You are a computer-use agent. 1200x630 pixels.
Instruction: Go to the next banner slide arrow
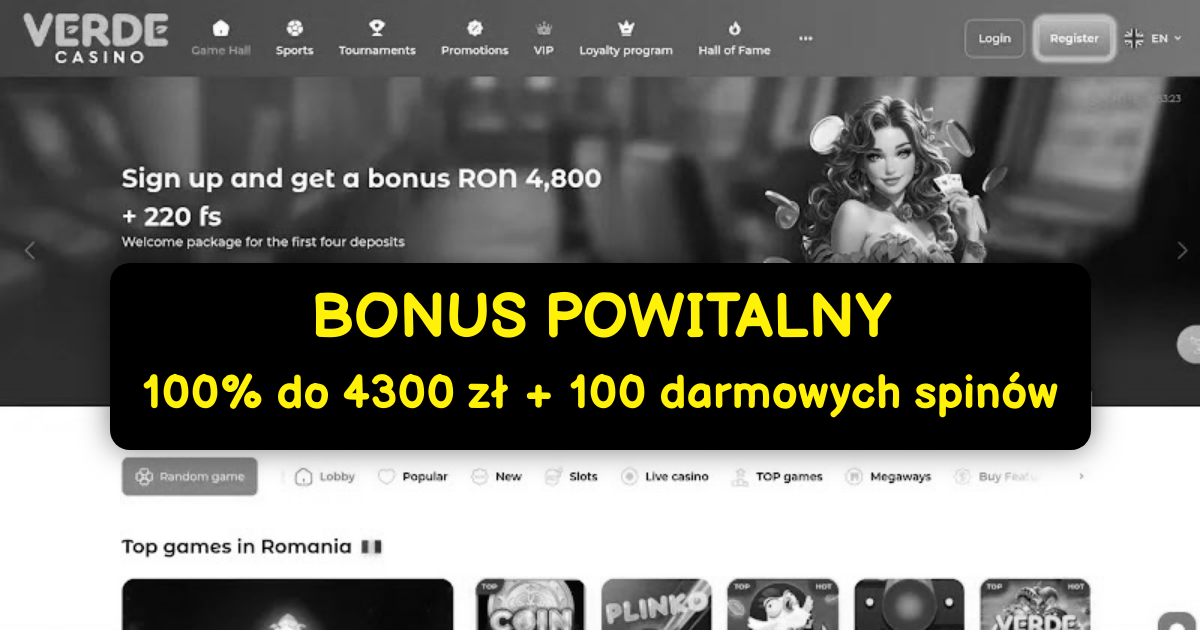(1182, 251)
